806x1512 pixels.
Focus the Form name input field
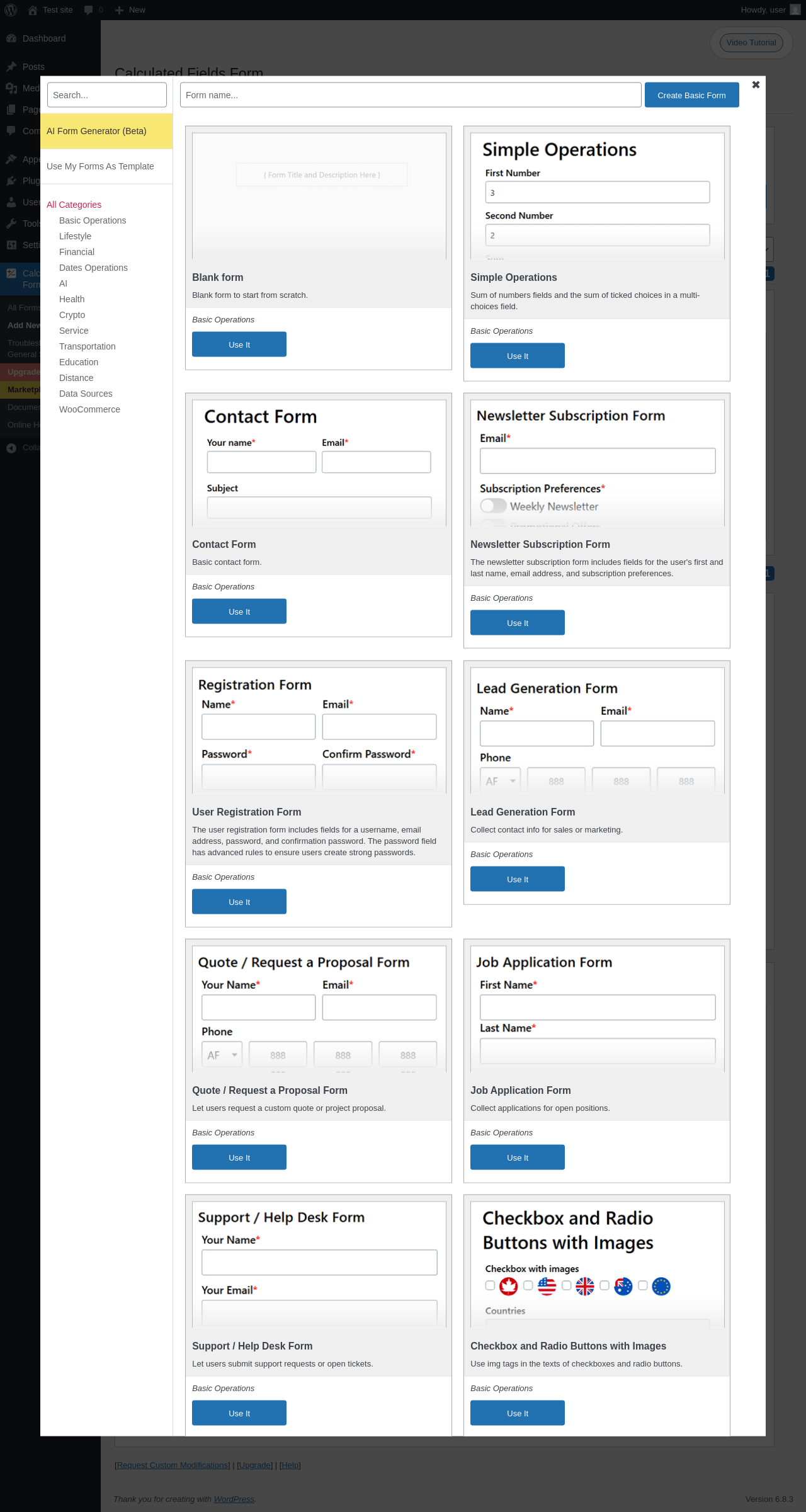[411, 95]
